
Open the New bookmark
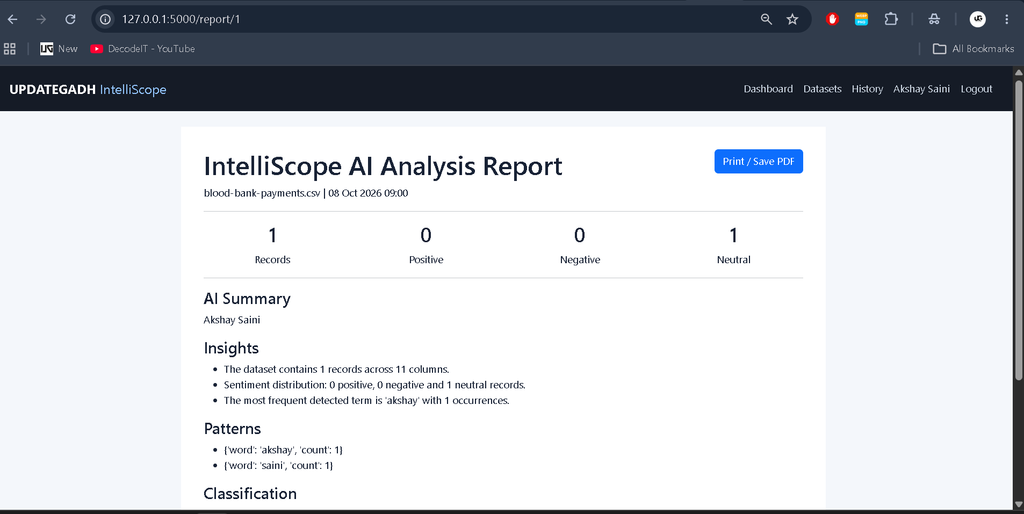pos(59,49)
